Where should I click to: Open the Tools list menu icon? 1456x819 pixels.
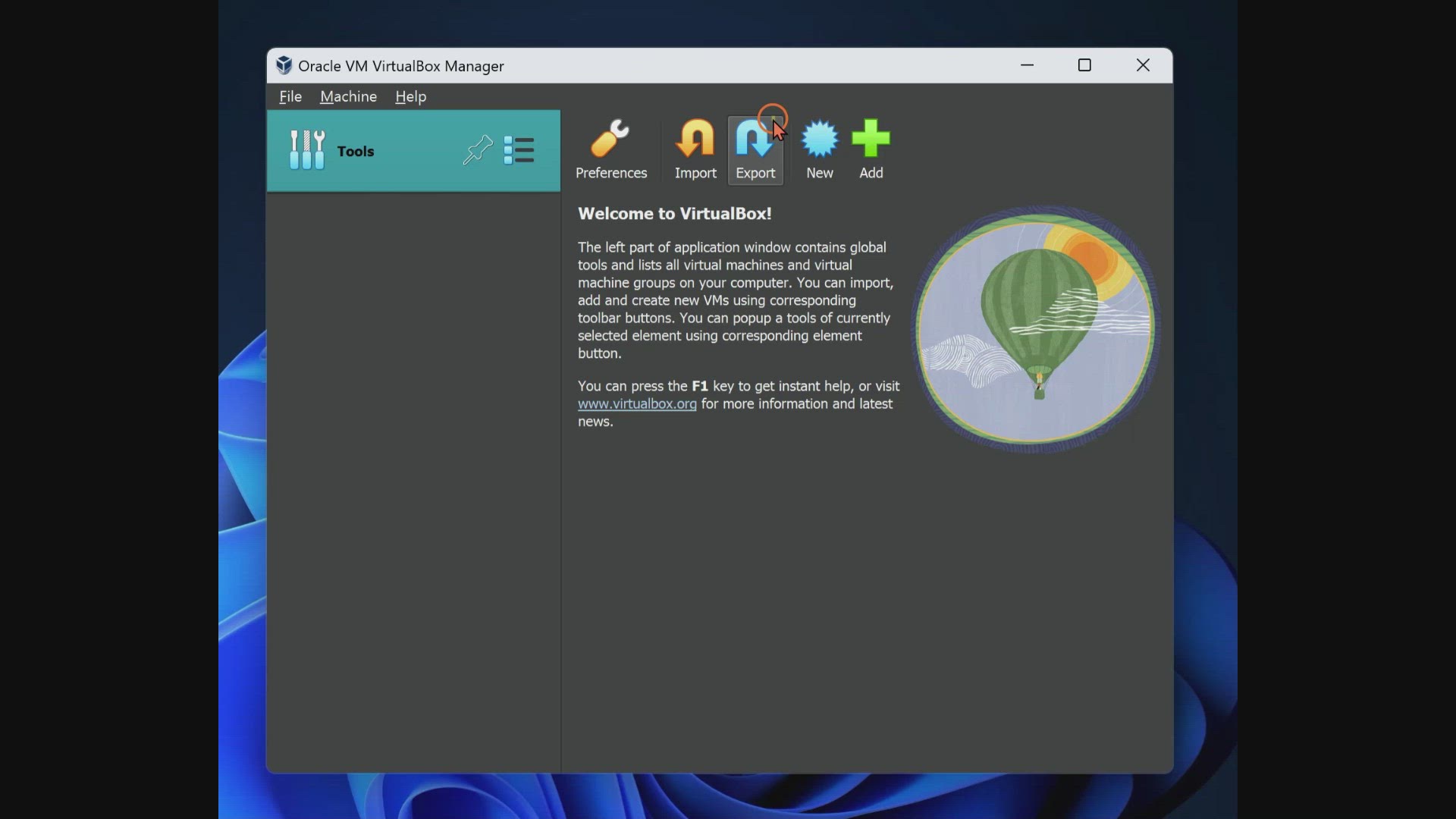519,150
